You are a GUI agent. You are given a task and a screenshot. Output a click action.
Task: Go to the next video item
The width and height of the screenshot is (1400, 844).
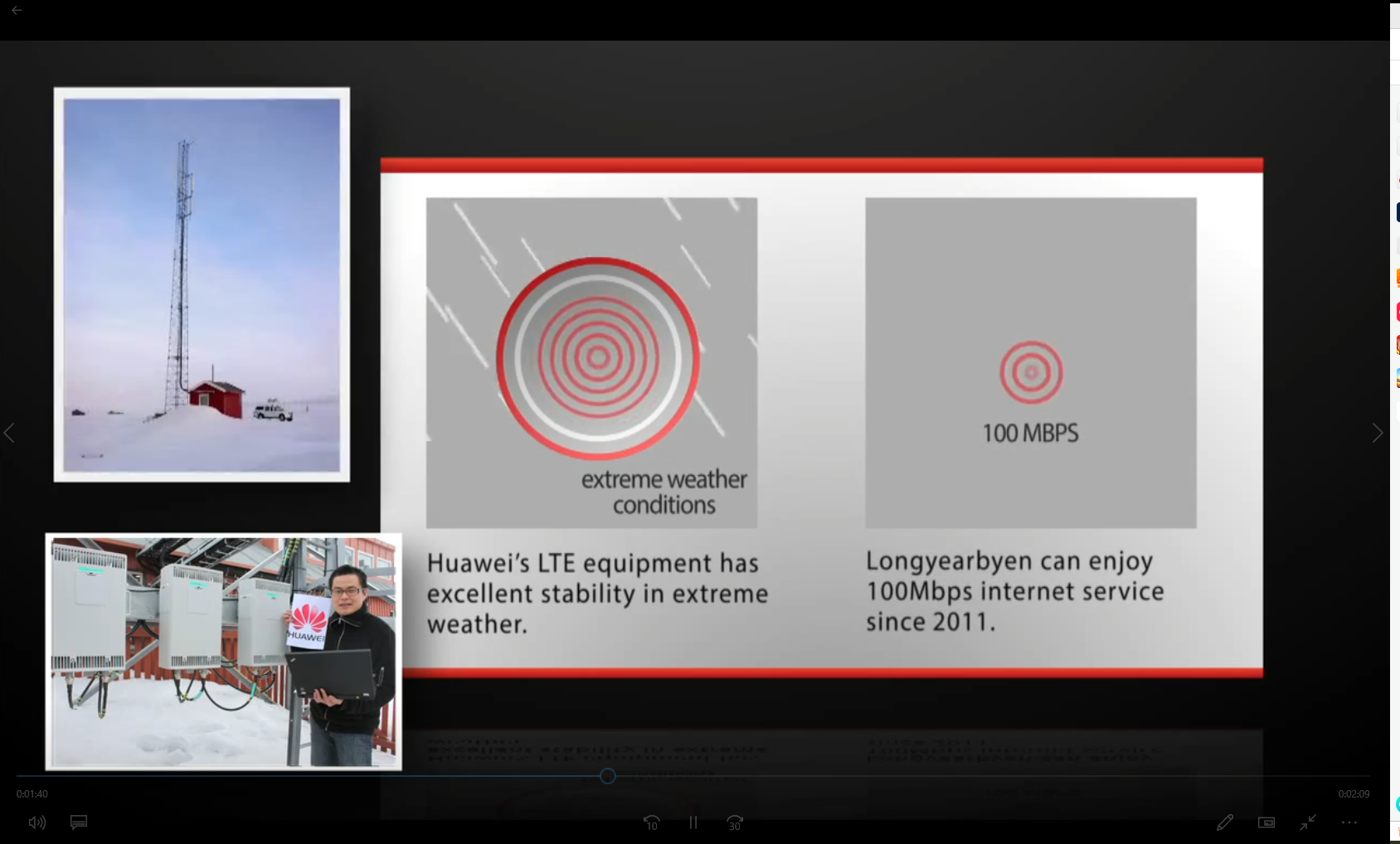coord(1378,433)
